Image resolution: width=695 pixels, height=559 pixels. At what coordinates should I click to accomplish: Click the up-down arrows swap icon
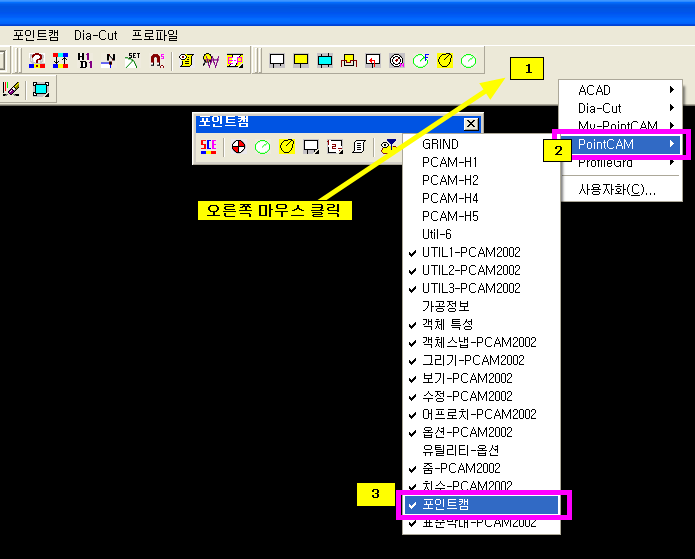pyautogui.click(x=60, y=60)
